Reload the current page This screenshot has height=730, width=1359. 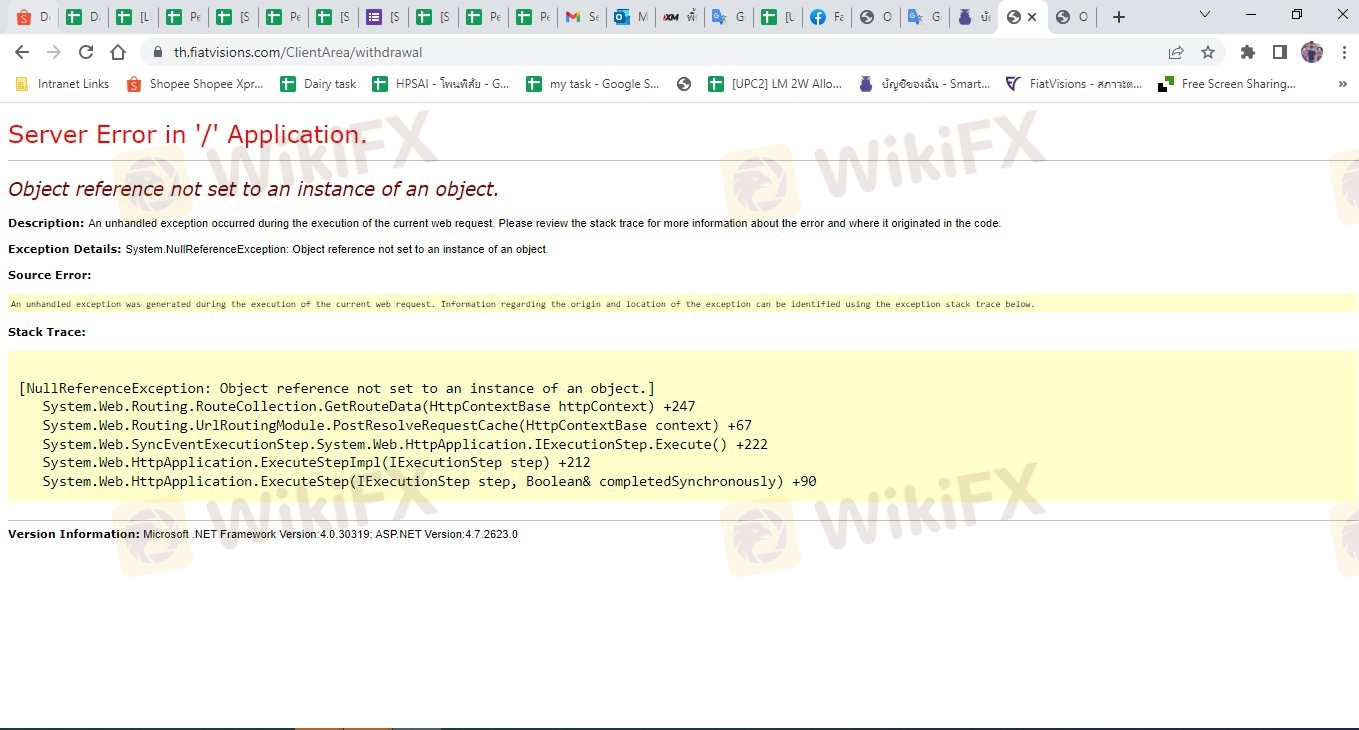pos(86,52)
